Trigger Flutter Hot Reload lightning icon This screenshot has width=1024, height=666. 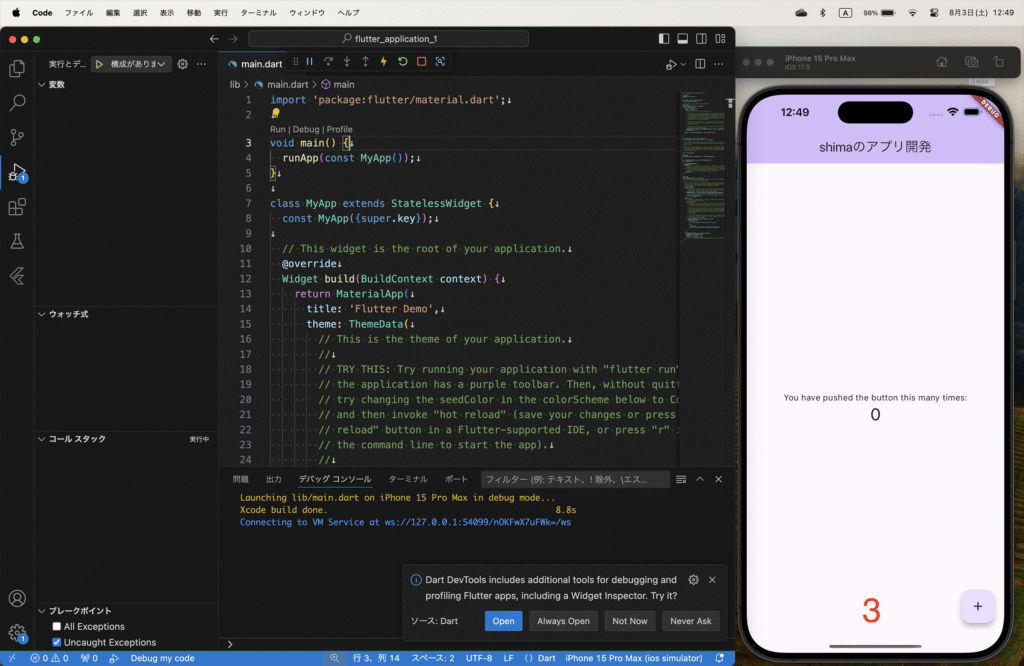pos(384,62)
